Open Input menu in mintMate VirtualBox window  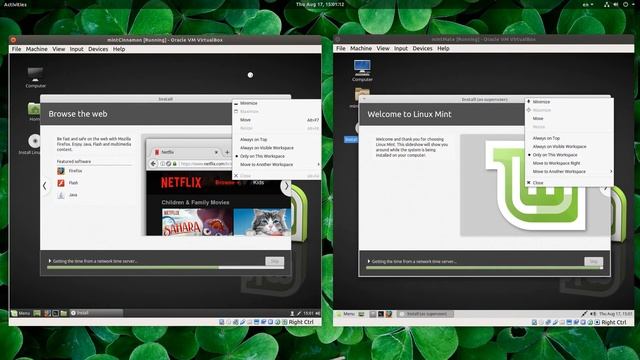tap(401, 48)
